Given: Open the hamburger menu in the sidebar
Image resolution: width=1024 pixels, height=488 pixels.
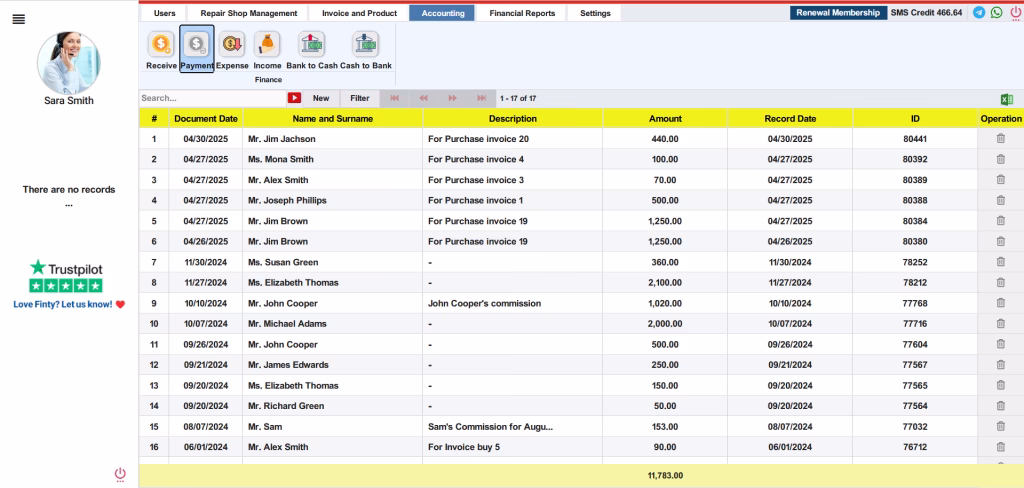Looking at the screenshot, I should point(19,19).
